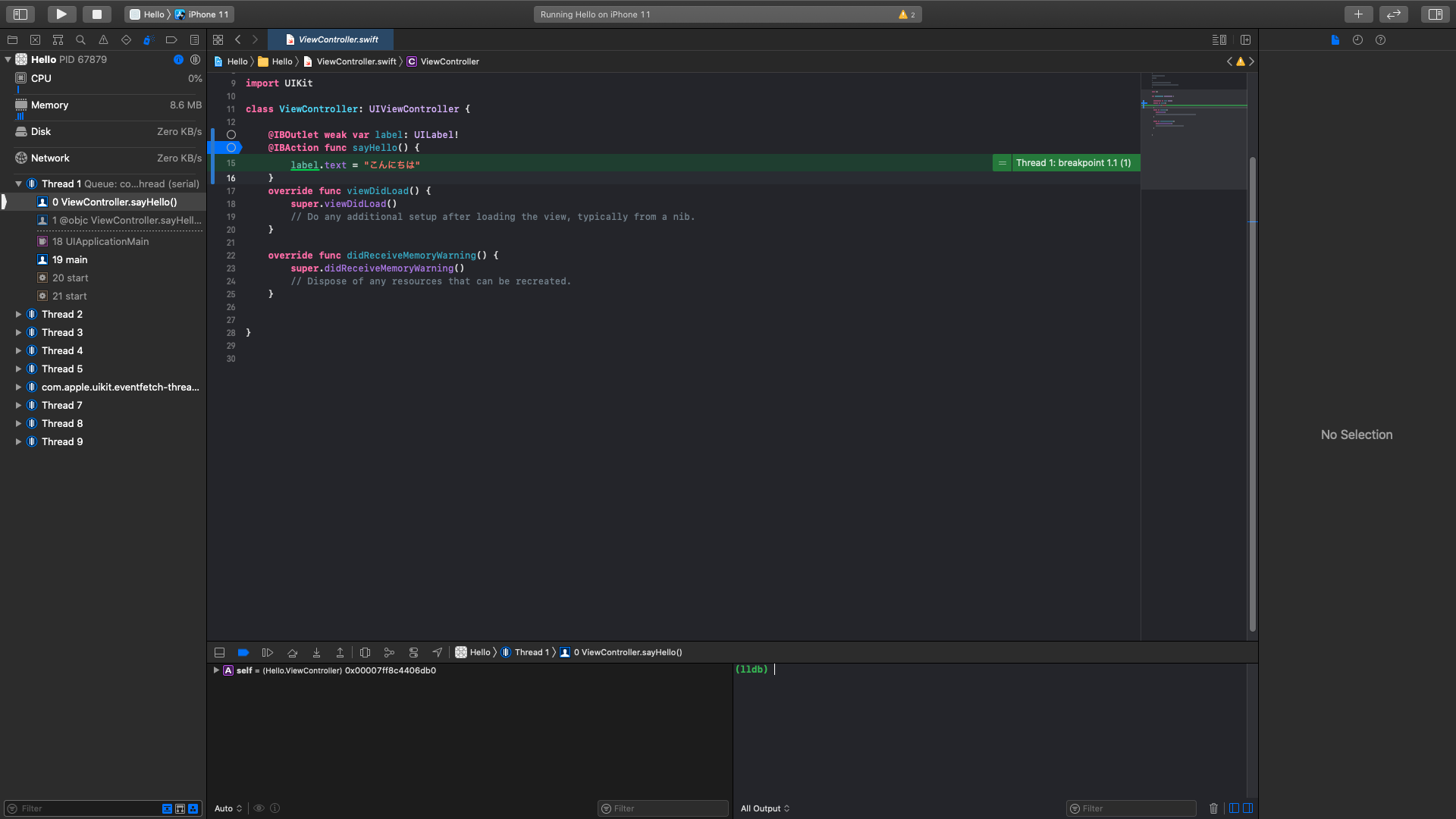Viewport: 1456px width, 819px height.
Task: Expand Thread 9 in debug navigator
Action: [x=18, y=441]
